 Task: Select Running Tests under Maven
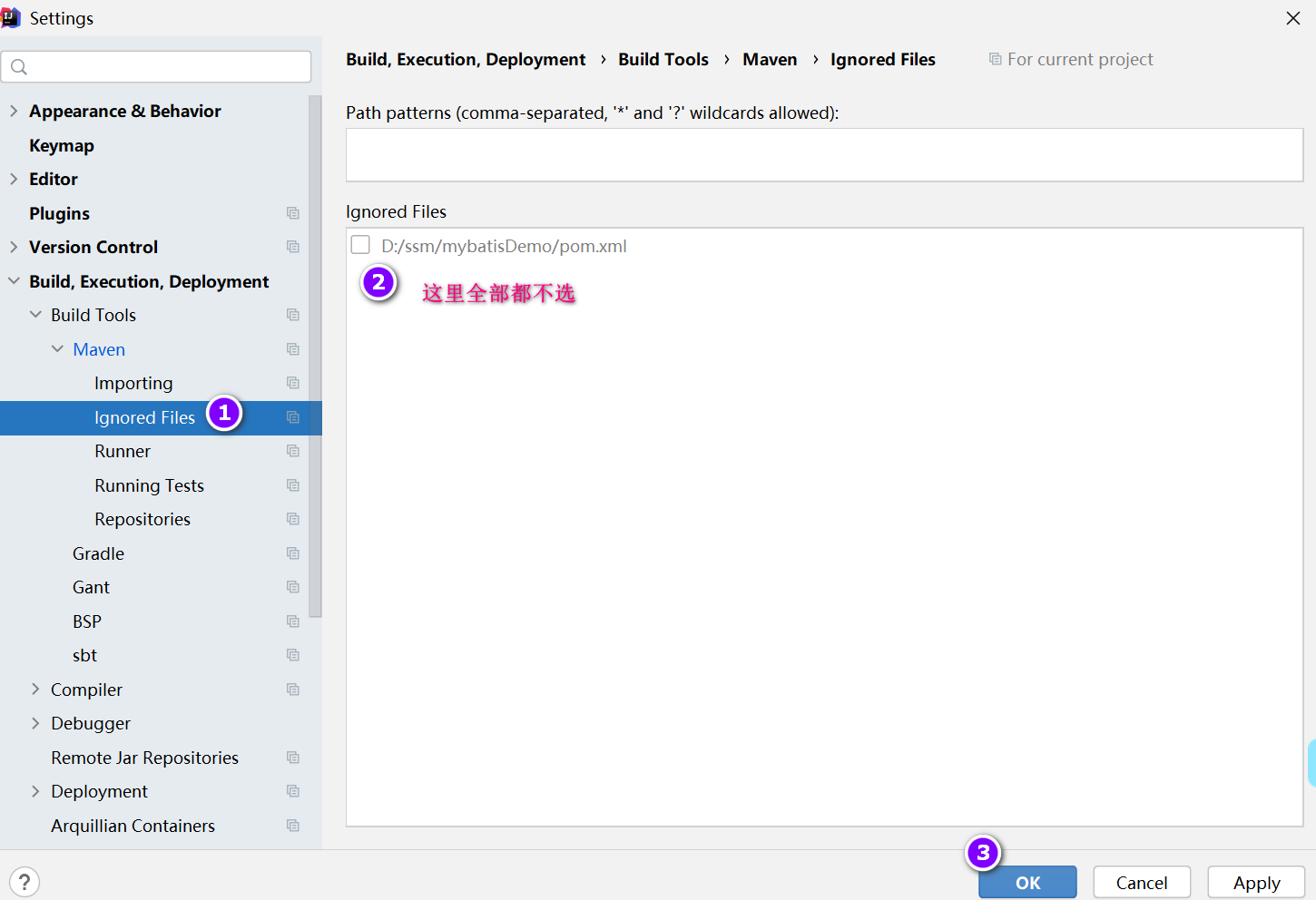(x=150, y=485)
